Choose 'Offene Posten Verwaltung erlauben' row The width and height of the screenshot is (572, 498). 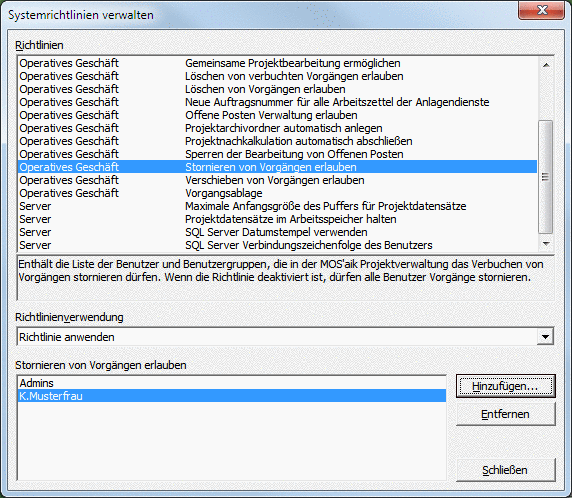point(277,115)
